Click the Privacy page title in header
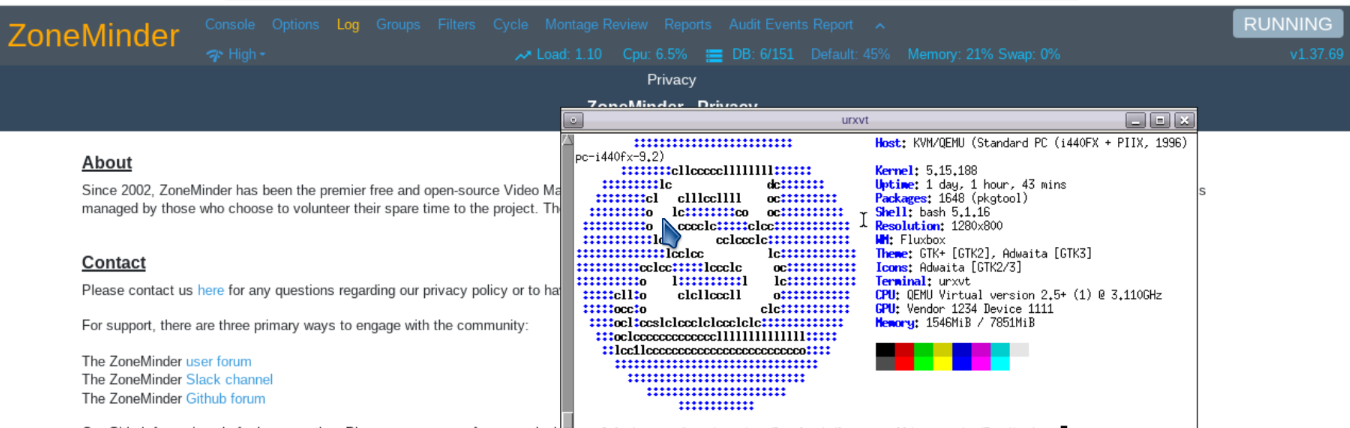This screenshot has height=428, width=1350. pos(671,79)
